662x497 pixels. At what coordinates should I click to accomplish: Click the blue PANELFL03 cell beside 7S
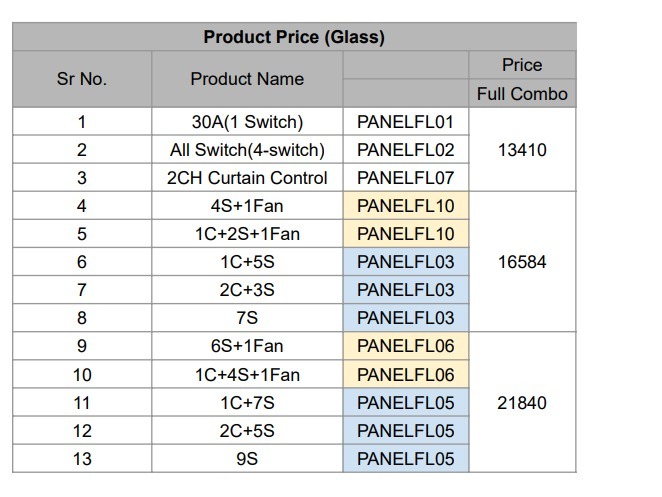[406, 318]
